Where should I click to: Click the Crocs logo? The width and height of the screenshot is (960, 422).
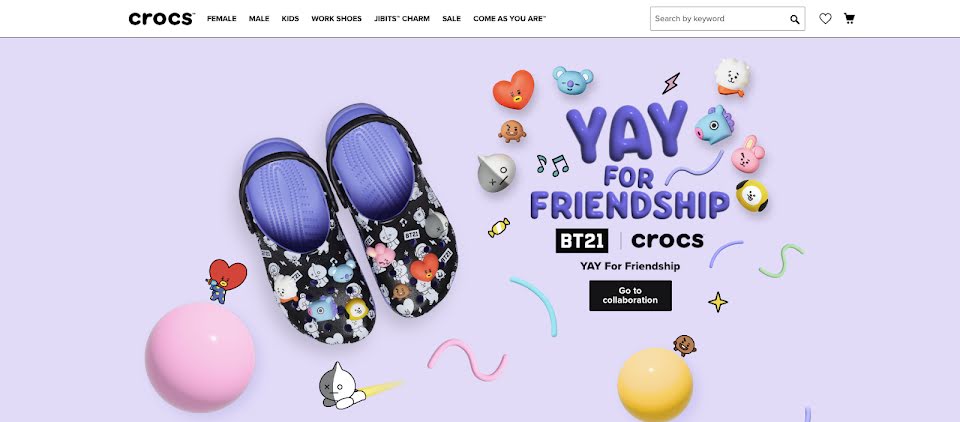162,19
